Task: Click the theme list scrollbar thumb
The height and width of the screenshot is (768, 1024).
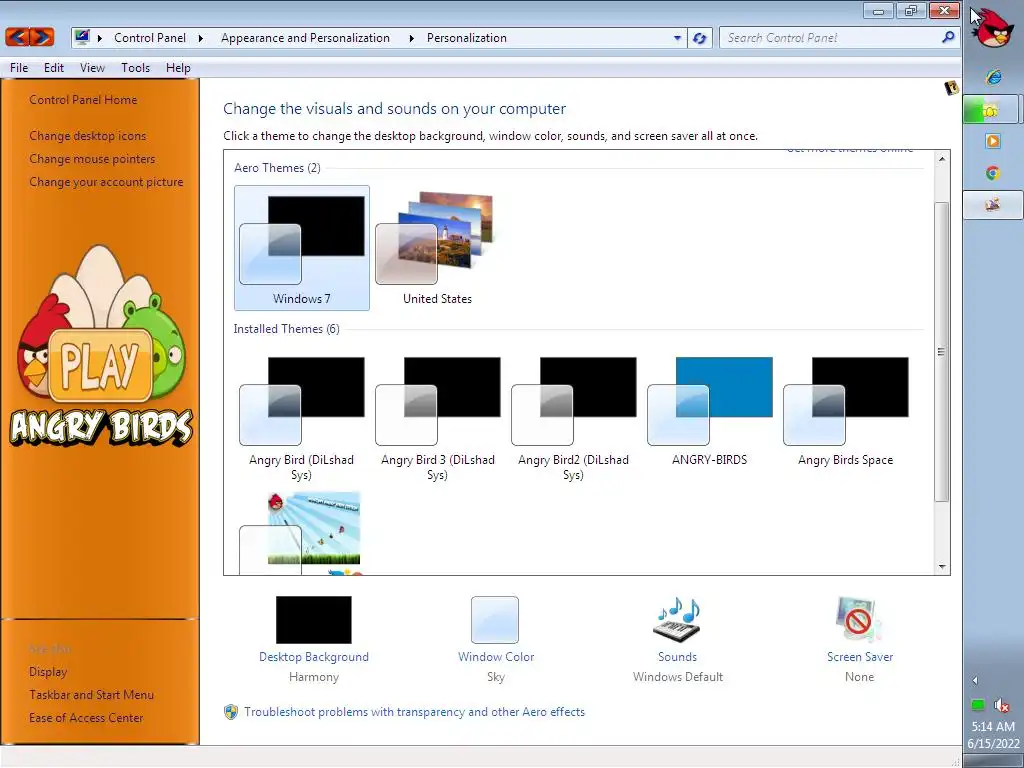Action: [x=942, y=351]
